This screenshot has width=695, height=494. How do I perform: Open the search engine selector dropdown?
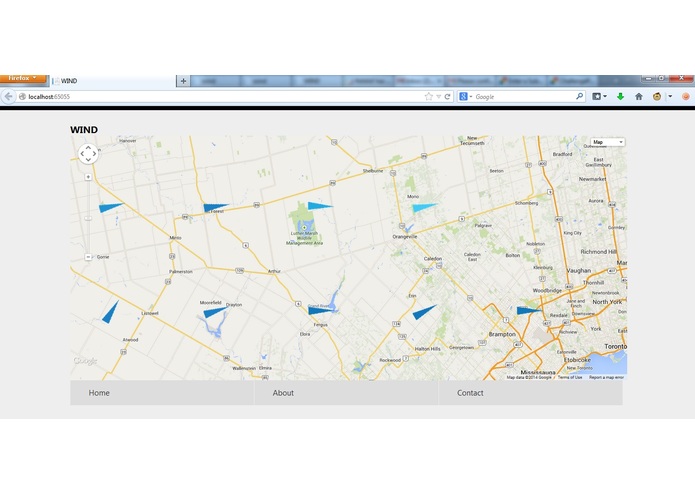pos(465,97)
